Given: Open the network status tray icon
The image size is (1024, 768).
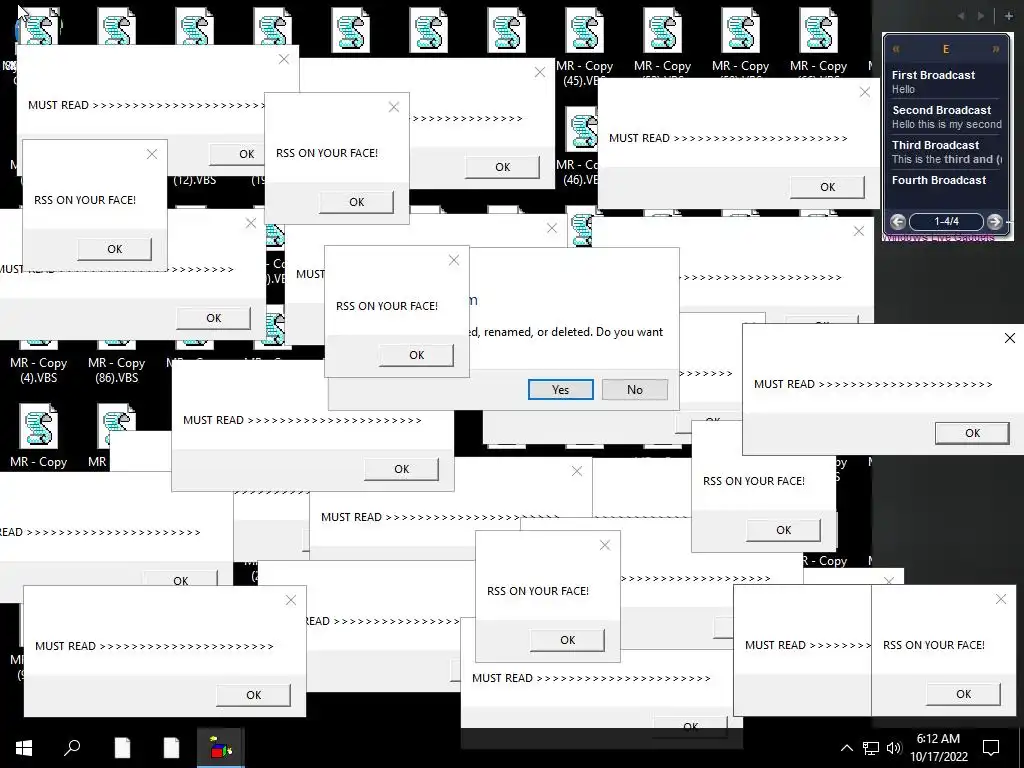Looking at the screenshot, I should click(x=871, y=748).
